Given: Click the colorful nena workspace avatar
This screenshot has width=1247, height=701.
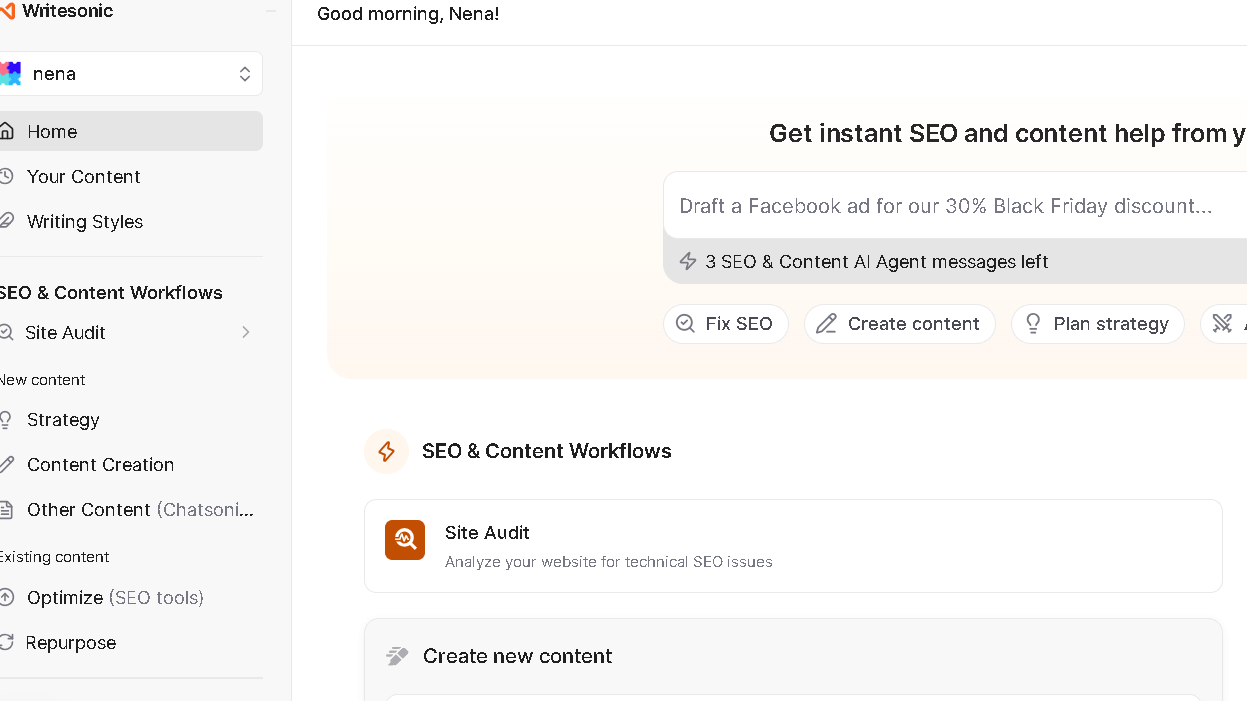Looking at the screenshot, I should pyautogui.click(x=9, y=74).
